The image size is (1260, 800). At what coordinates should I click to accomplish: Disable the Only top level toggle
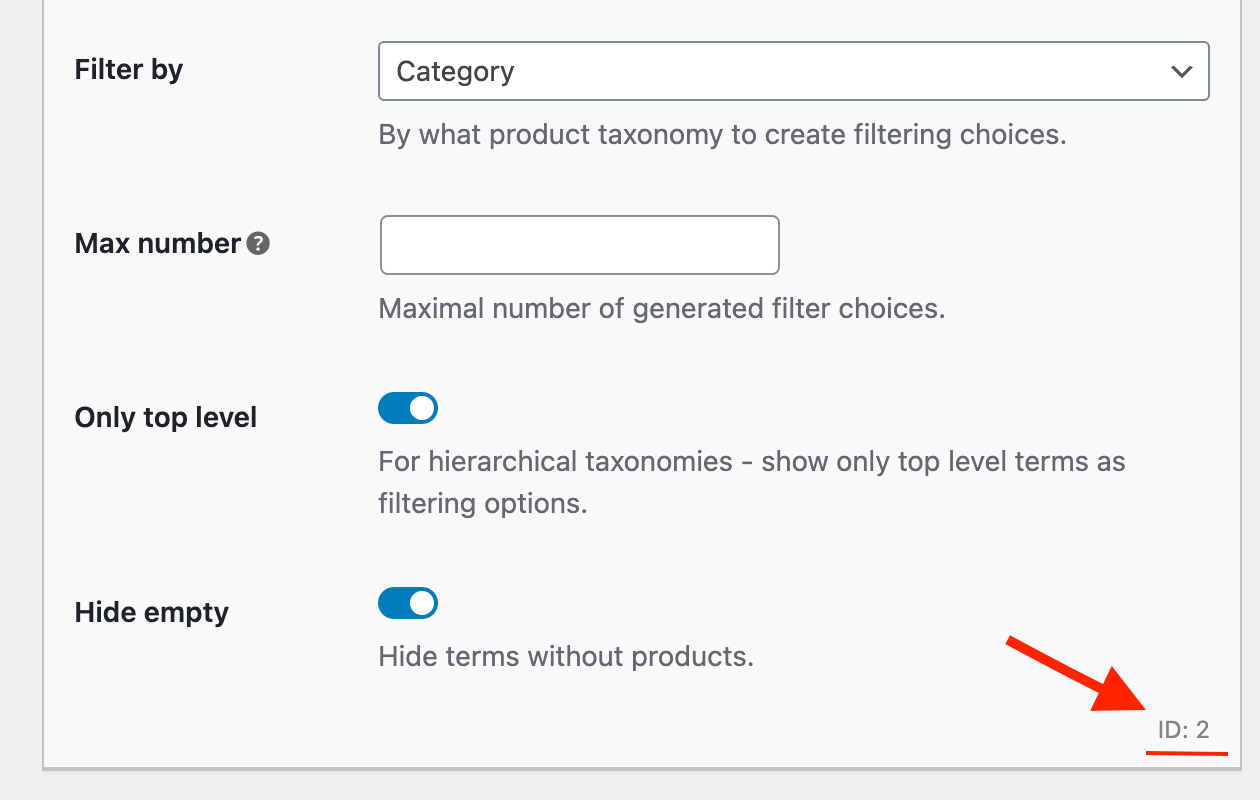pyautogui.click(x=408, y=408)
